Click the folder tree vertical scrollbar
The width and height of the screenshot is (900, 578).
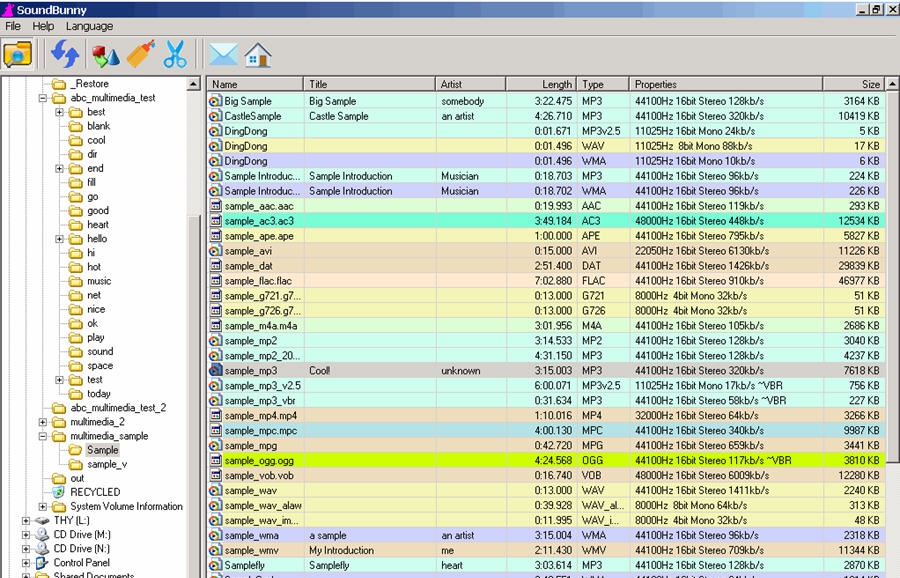194,300
